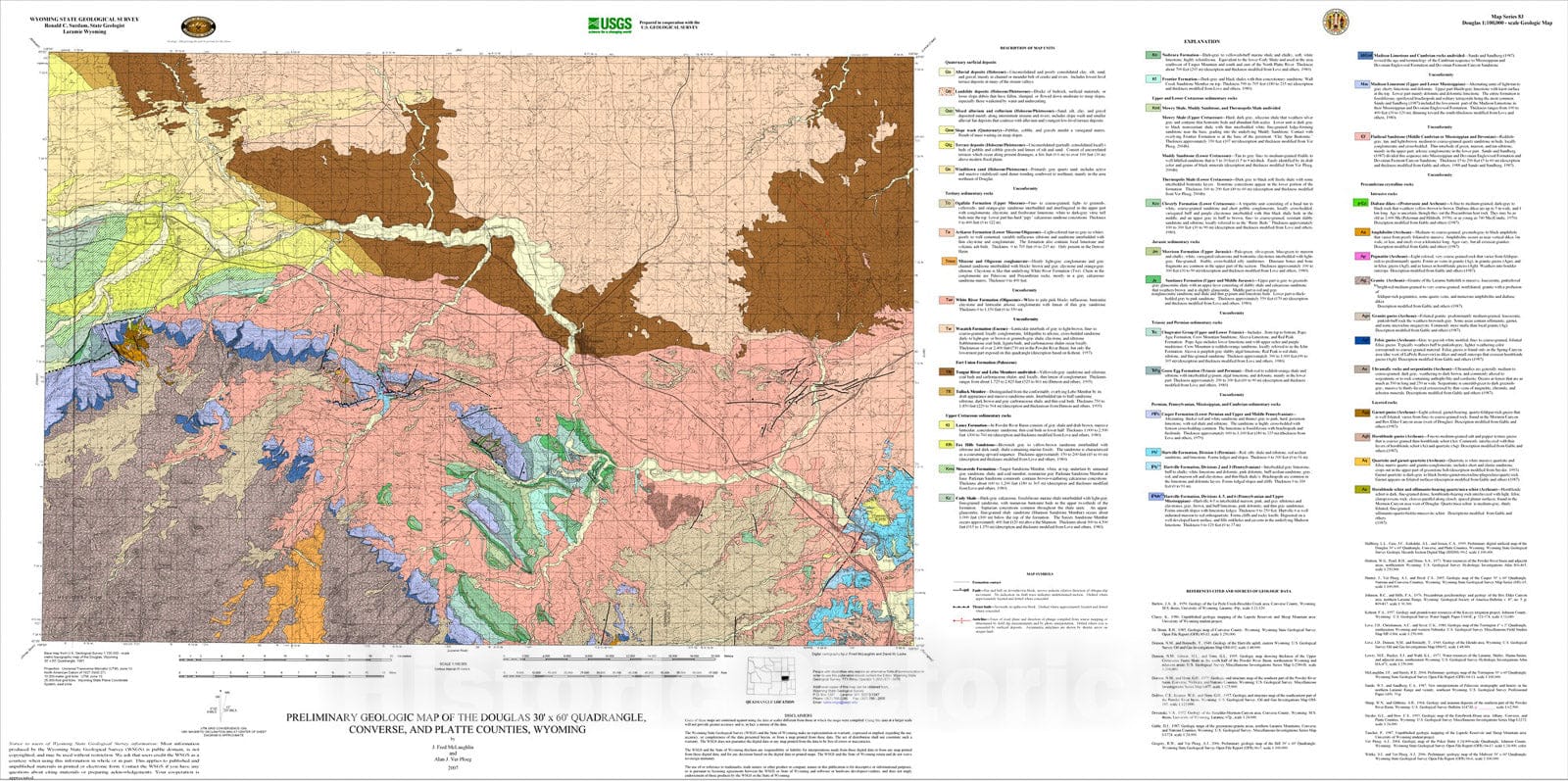Select the Wasatch Formation legend swatch
The height and width of the screenshot is (781, 1568).
coord(948,326)
